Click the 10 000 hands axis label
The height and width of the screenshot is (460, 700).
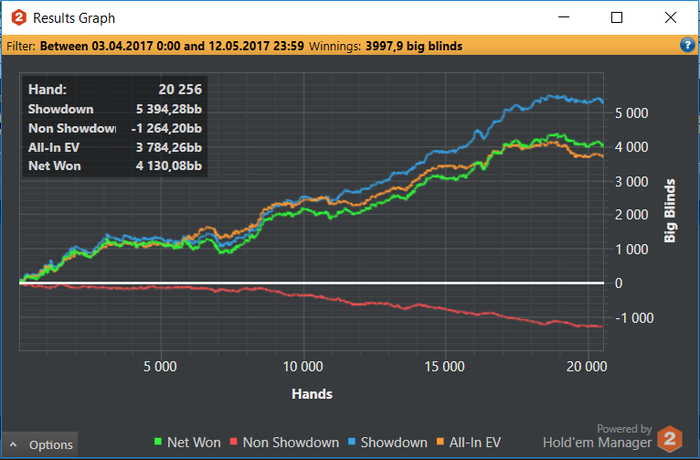303,367
